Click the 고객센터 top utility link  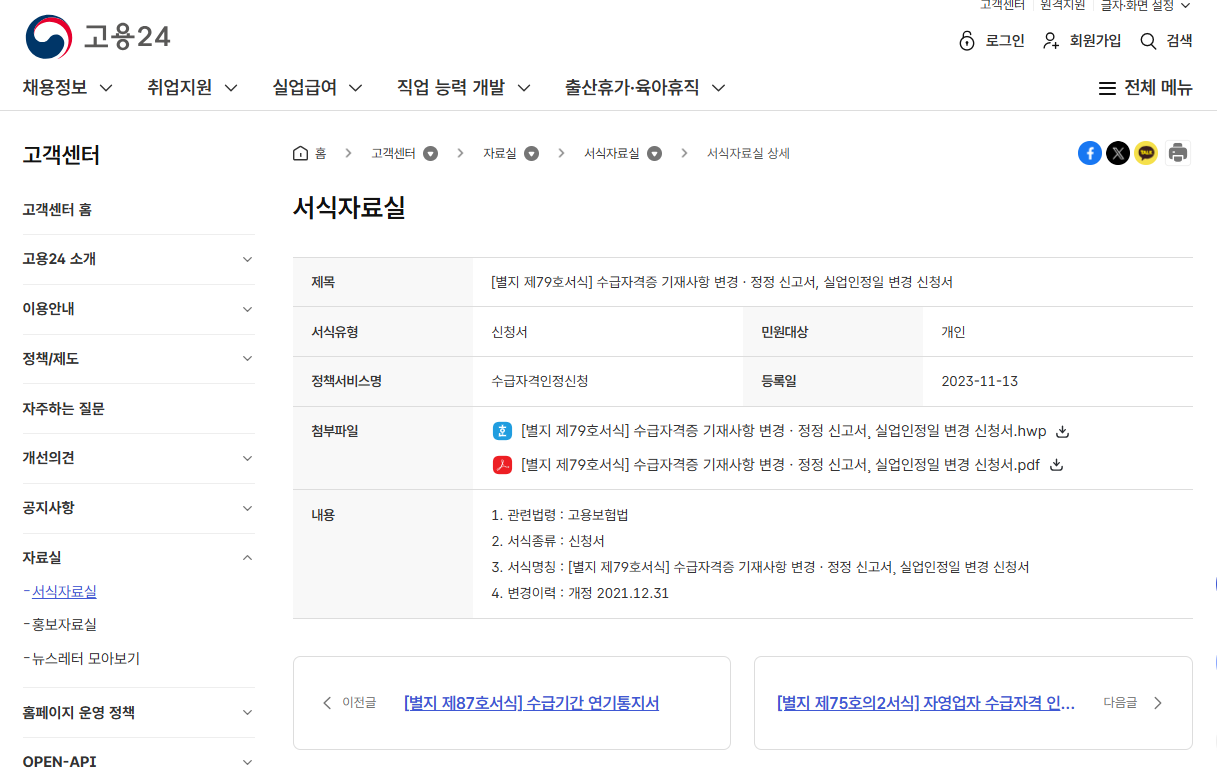point(1002,5)
